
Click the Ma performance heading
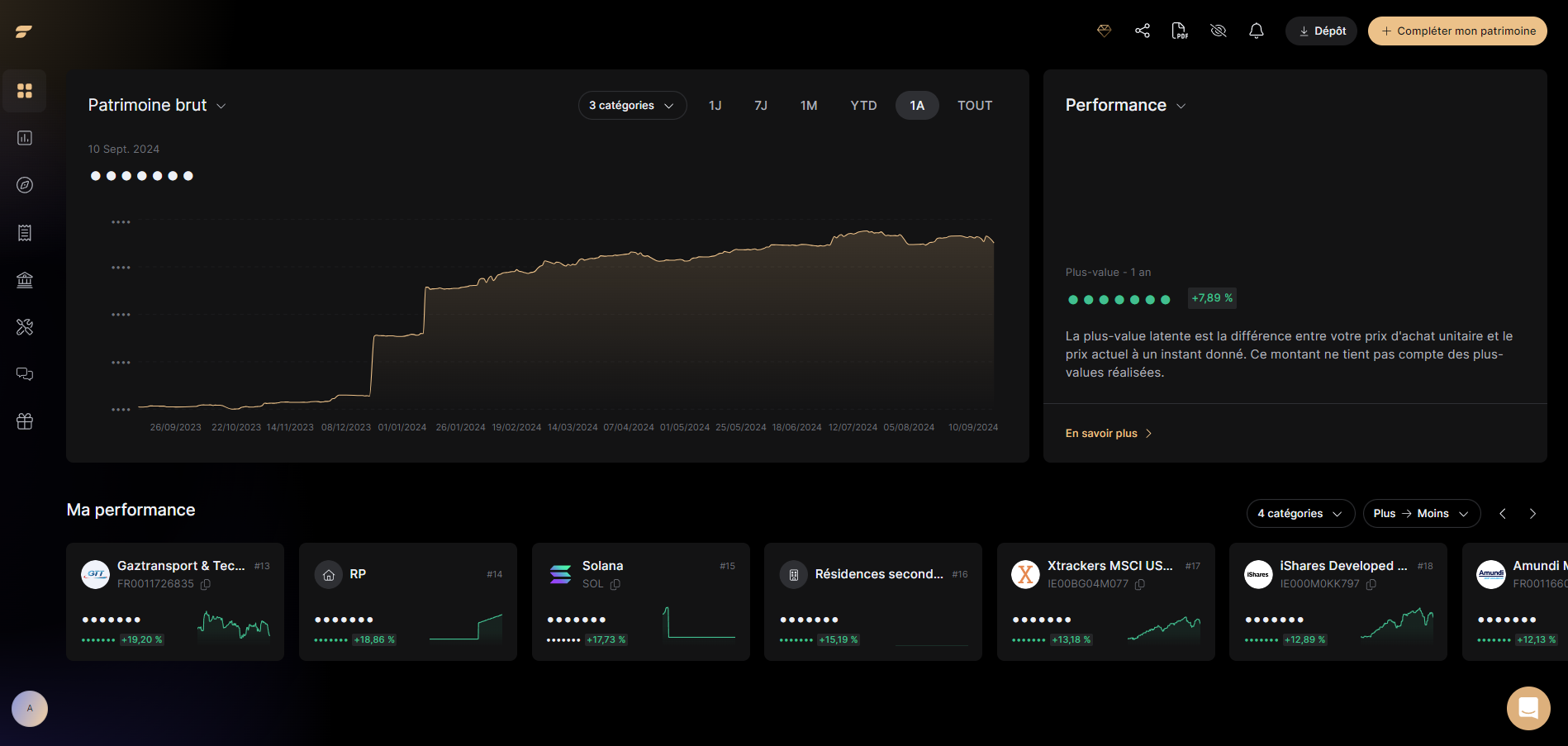click(131, 511)
